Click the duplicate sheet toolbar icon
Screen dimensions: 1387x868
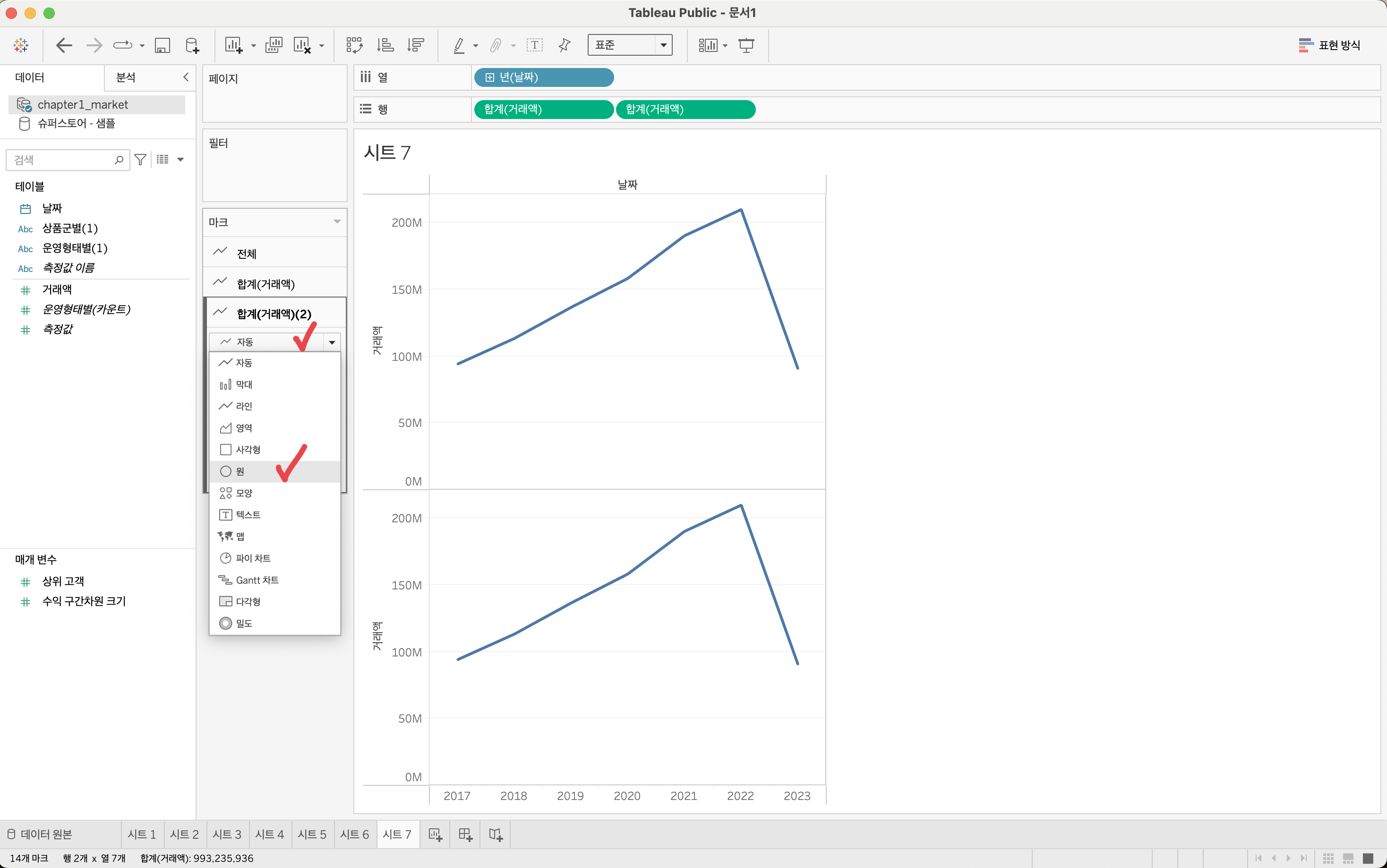pyautogui.click(x=274, y=45)
